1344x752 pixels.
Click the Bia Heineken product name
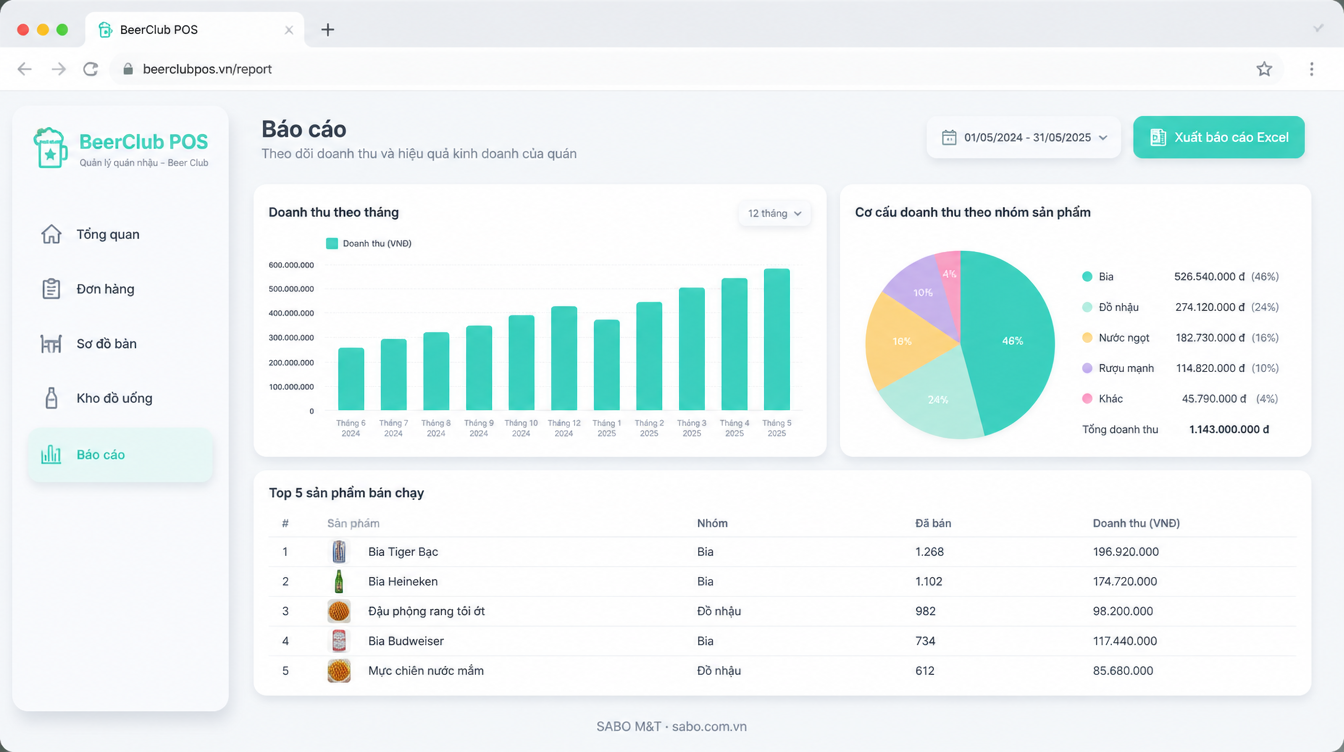coord(403,581)
